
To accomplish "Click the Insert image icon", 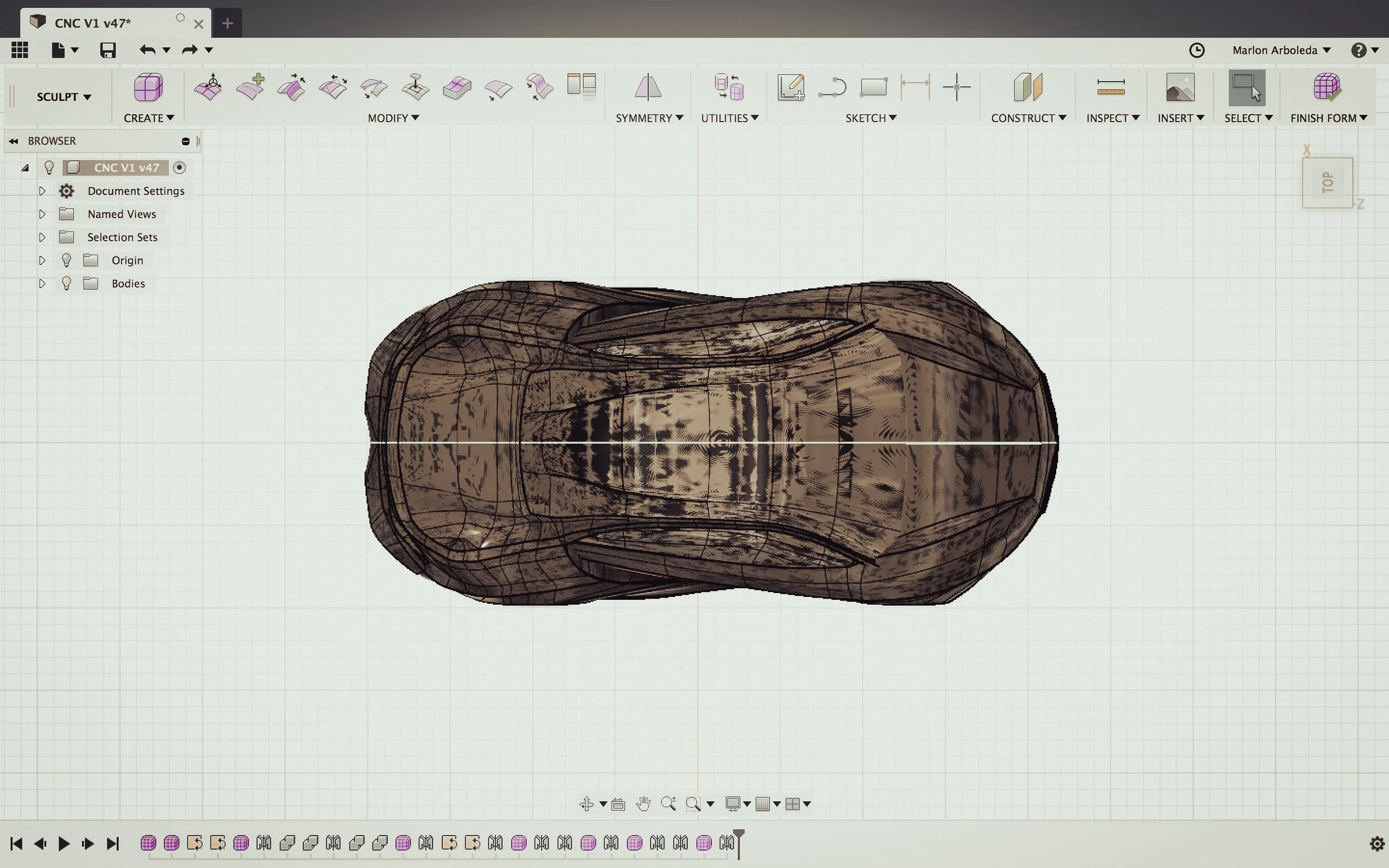I will (1180, 88).
